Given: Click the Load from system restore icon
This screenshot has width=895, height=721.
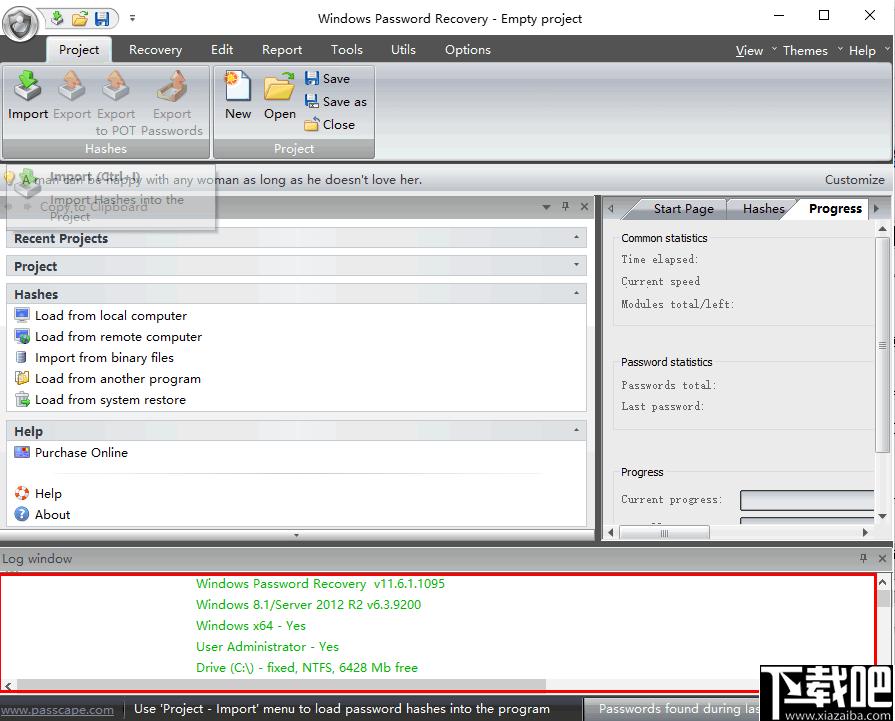Looking at the screenshot, I should pos(22,400).
